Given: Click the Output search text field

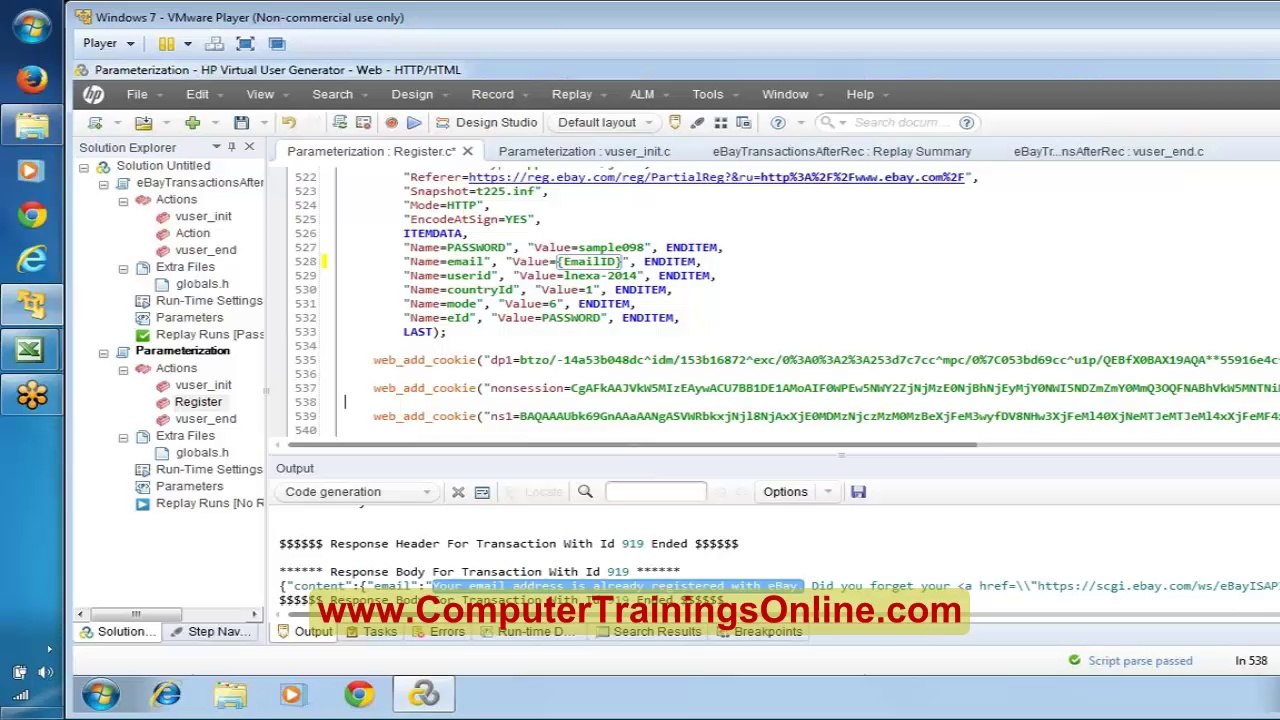Looking at the screenshot, I should point(655,492).
